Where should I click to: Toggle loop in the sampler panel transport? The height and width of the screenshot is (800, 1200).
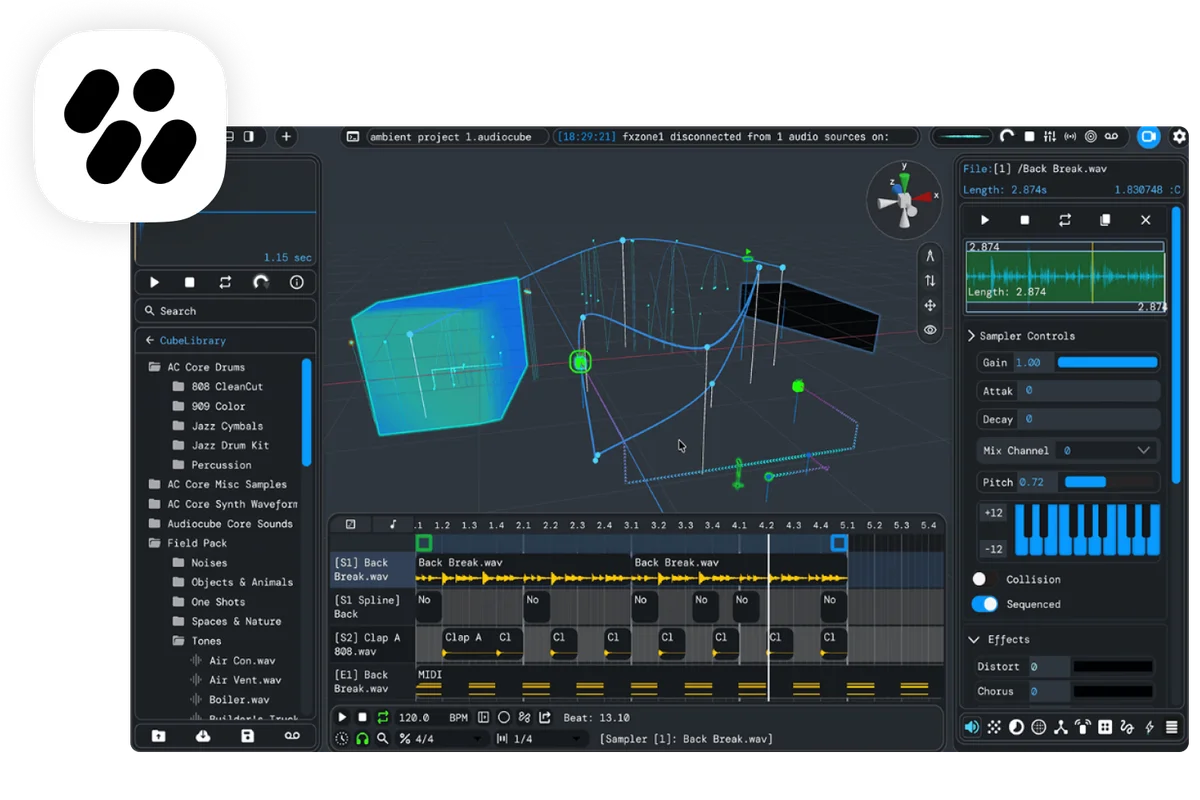pos(1065,220)
